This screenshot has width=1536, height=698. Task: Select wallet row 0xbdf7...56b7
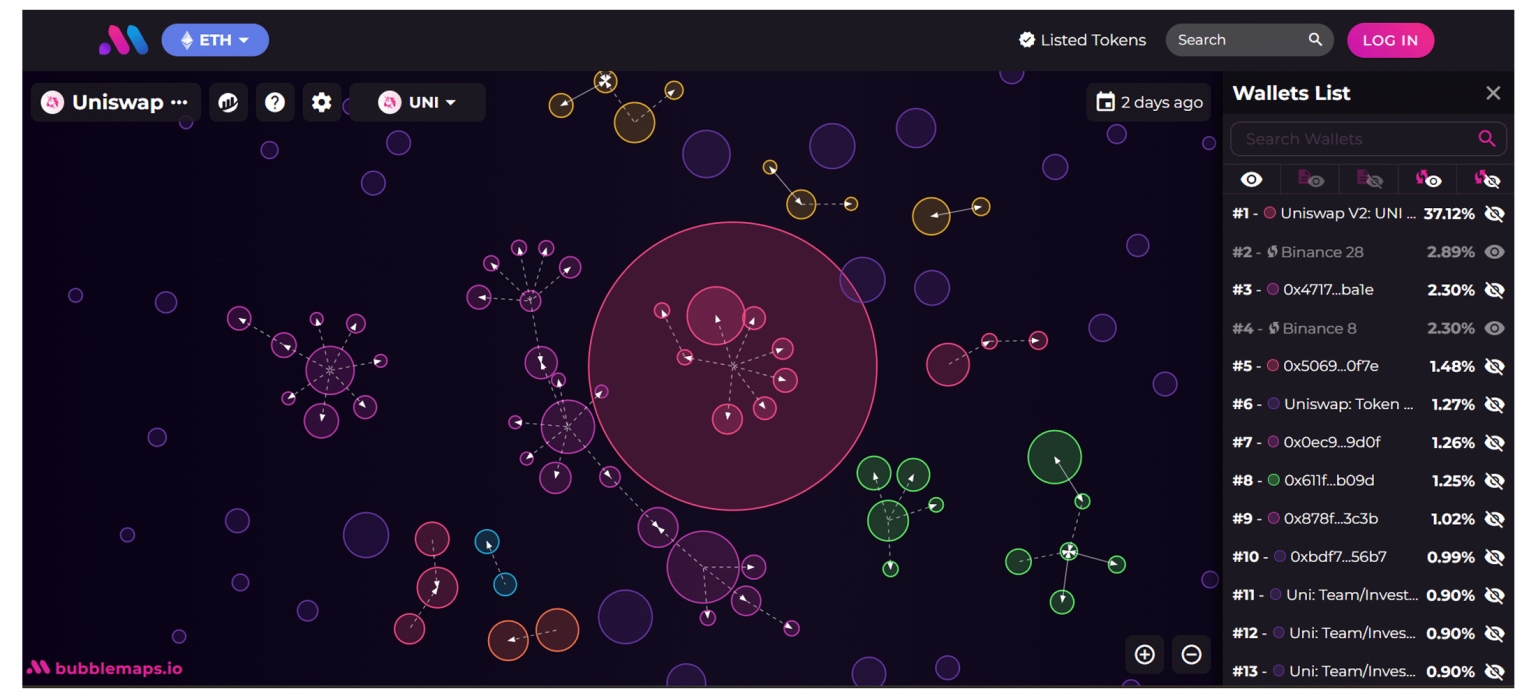(x=1368, y=557)
